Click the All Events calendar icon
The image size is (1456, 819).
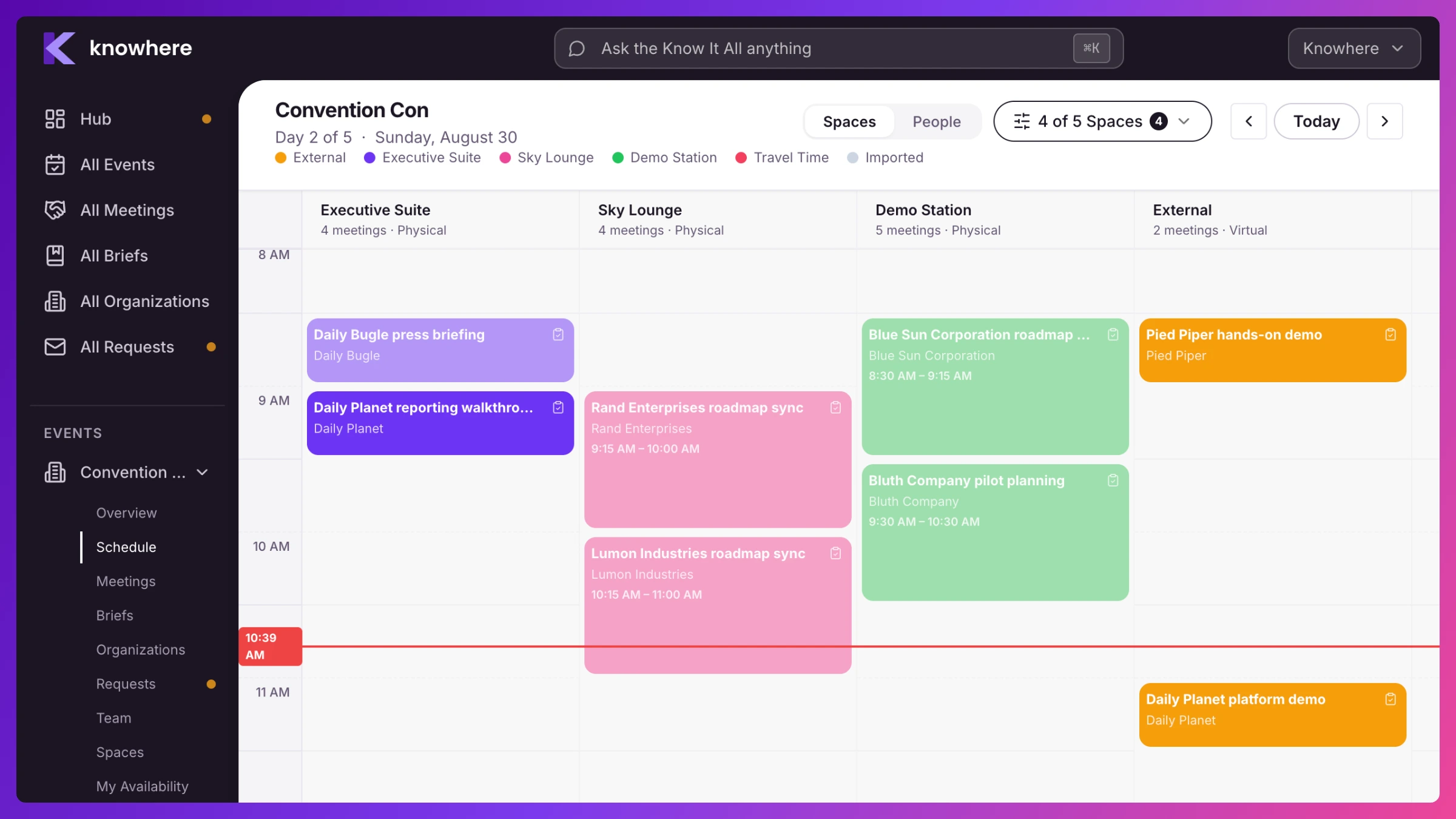pyautogui.click(x=55, y=164)
